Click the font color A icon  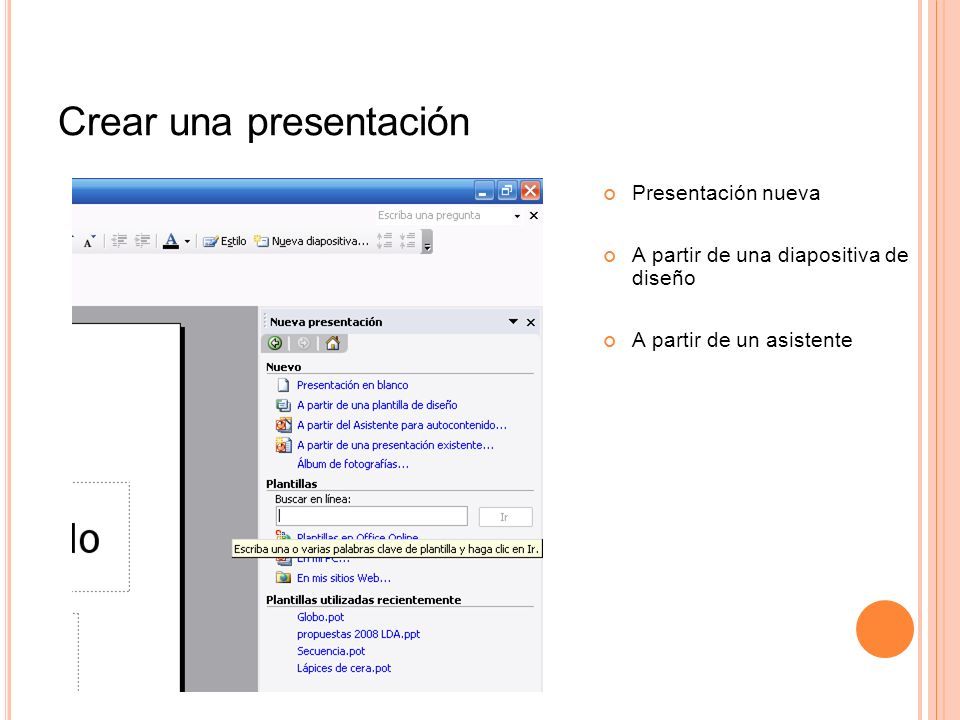pyautogui.click(x=171, y=241)
